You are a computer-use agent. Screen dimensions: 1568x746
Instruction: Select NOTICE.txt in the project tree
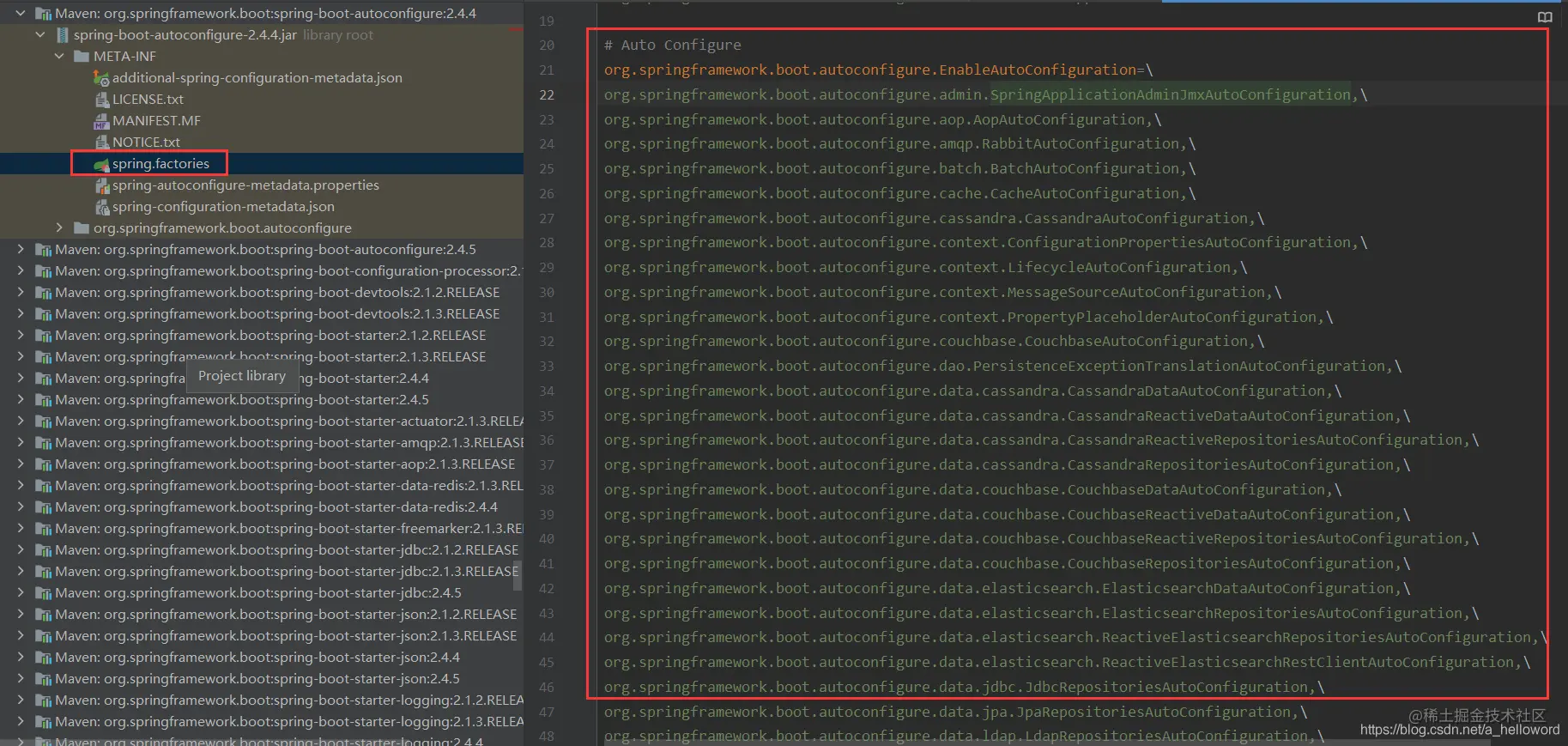point(146,143)
